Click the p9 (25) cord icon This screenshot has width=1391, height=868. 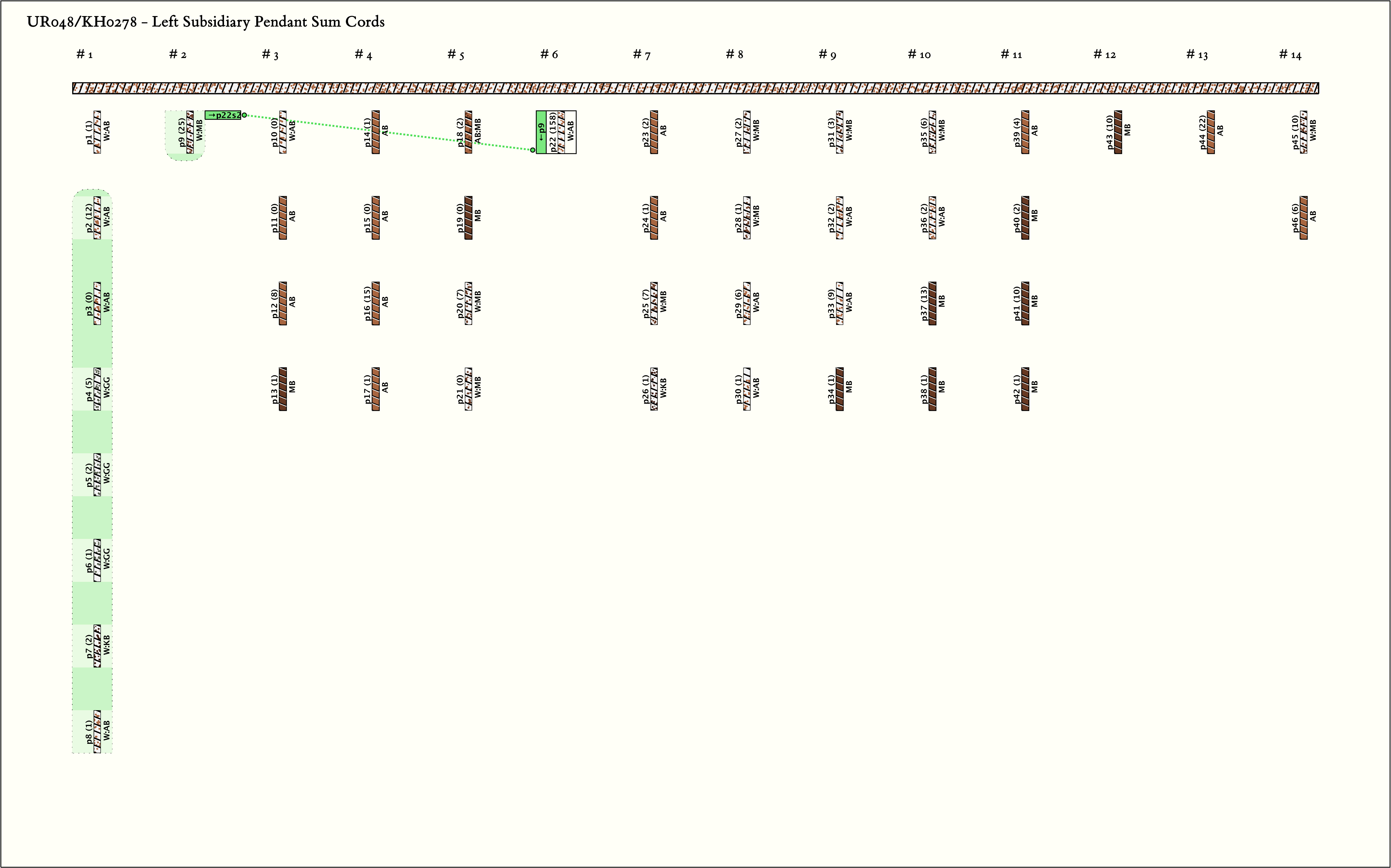coord(190,132)
